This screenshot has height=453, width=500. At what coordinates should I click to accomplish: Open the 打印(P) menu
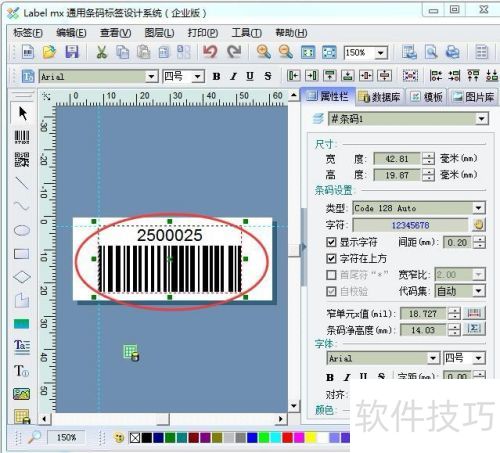point(203,33)
